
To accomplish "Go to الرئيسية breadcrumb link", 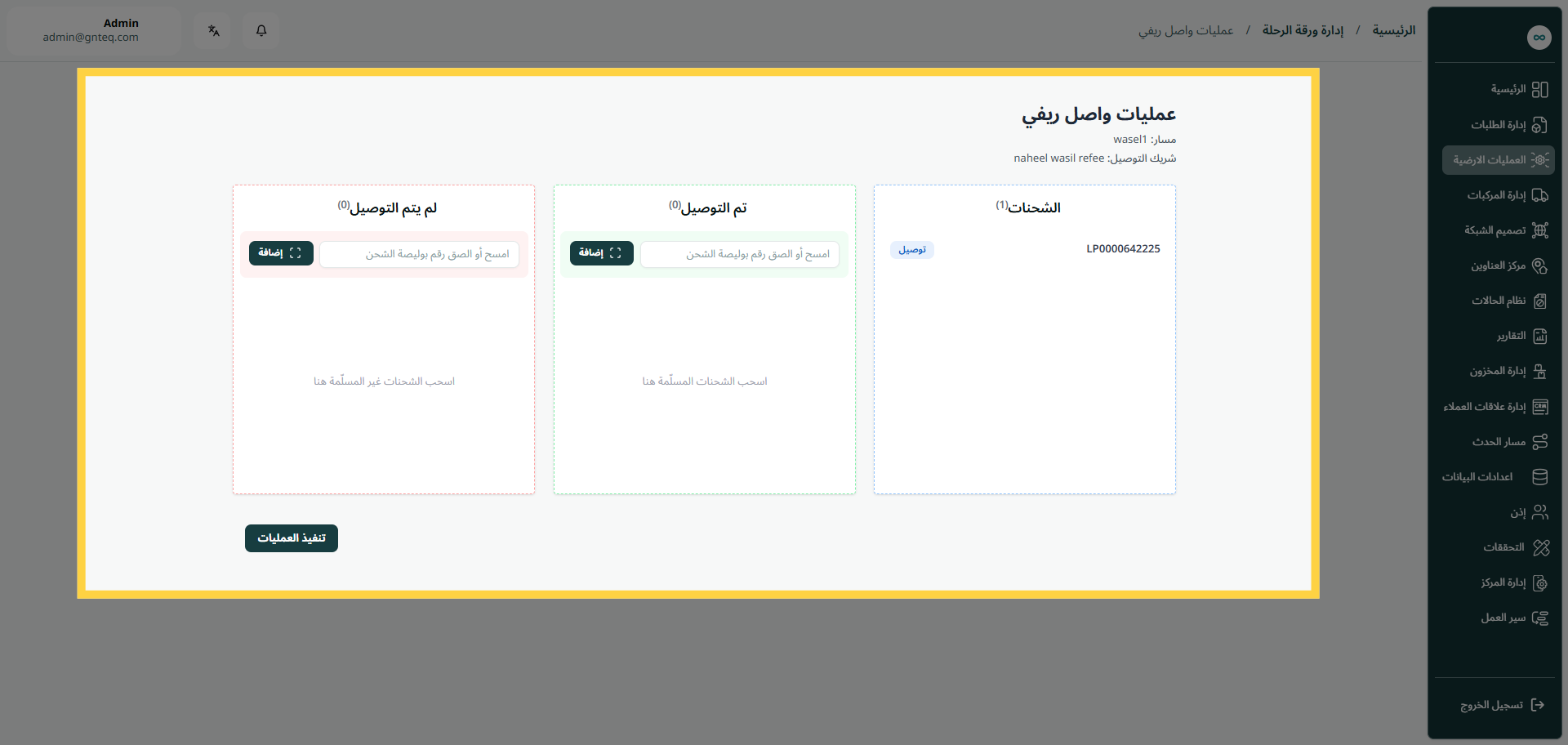I will (x=1393, y=30).
